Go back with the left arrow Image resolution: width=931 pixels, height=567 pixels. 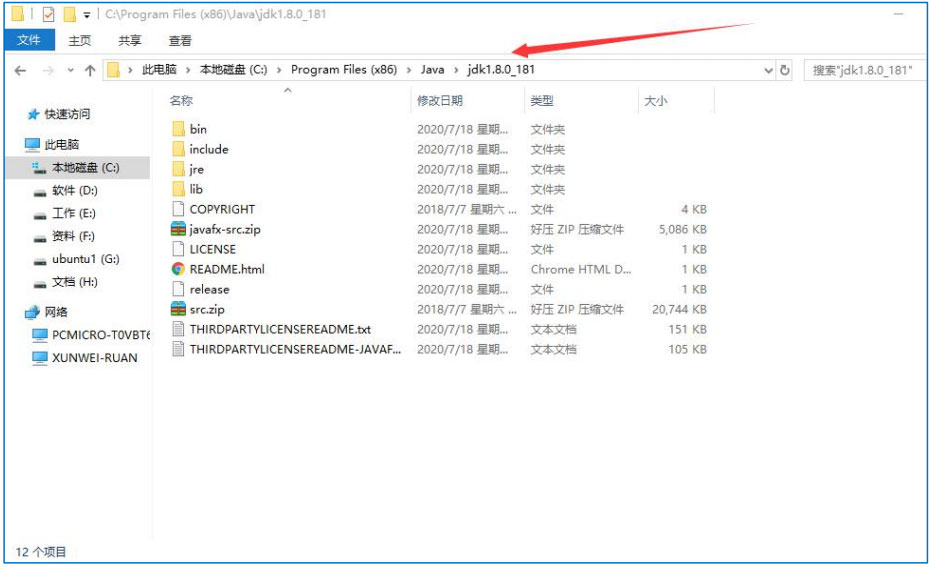[x=20, y=71]
